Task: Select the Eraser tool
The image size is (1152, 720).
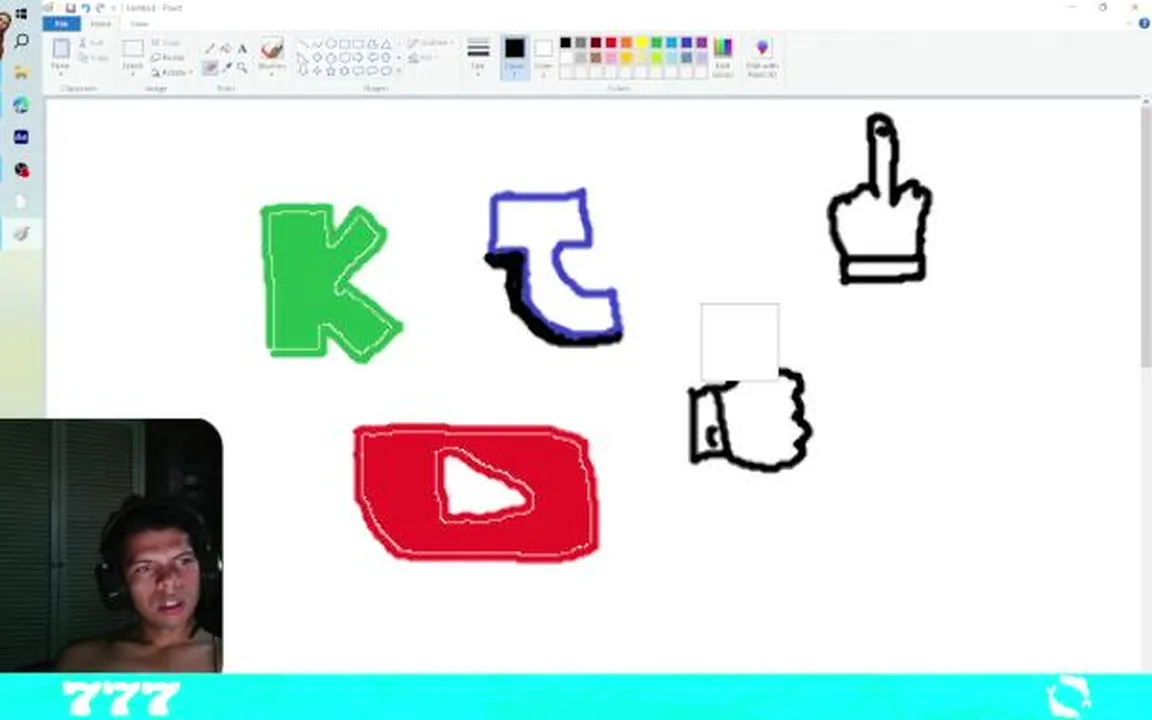Action: [210, 68]
